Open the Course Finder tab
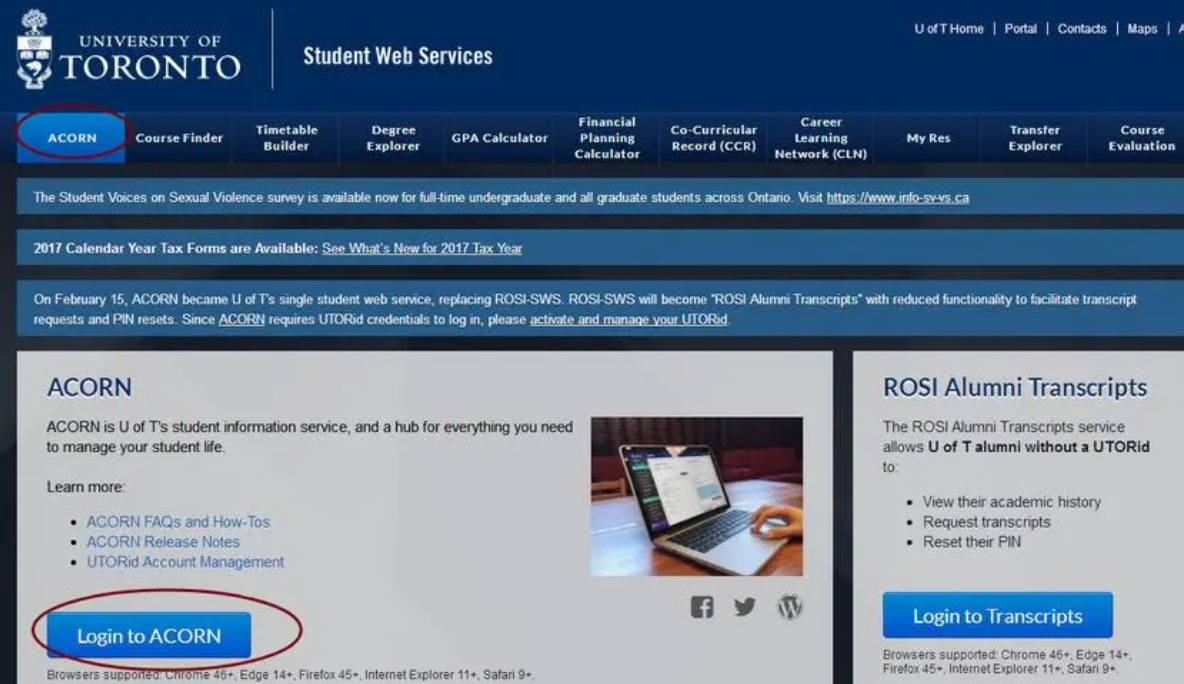 coord(179,138)
